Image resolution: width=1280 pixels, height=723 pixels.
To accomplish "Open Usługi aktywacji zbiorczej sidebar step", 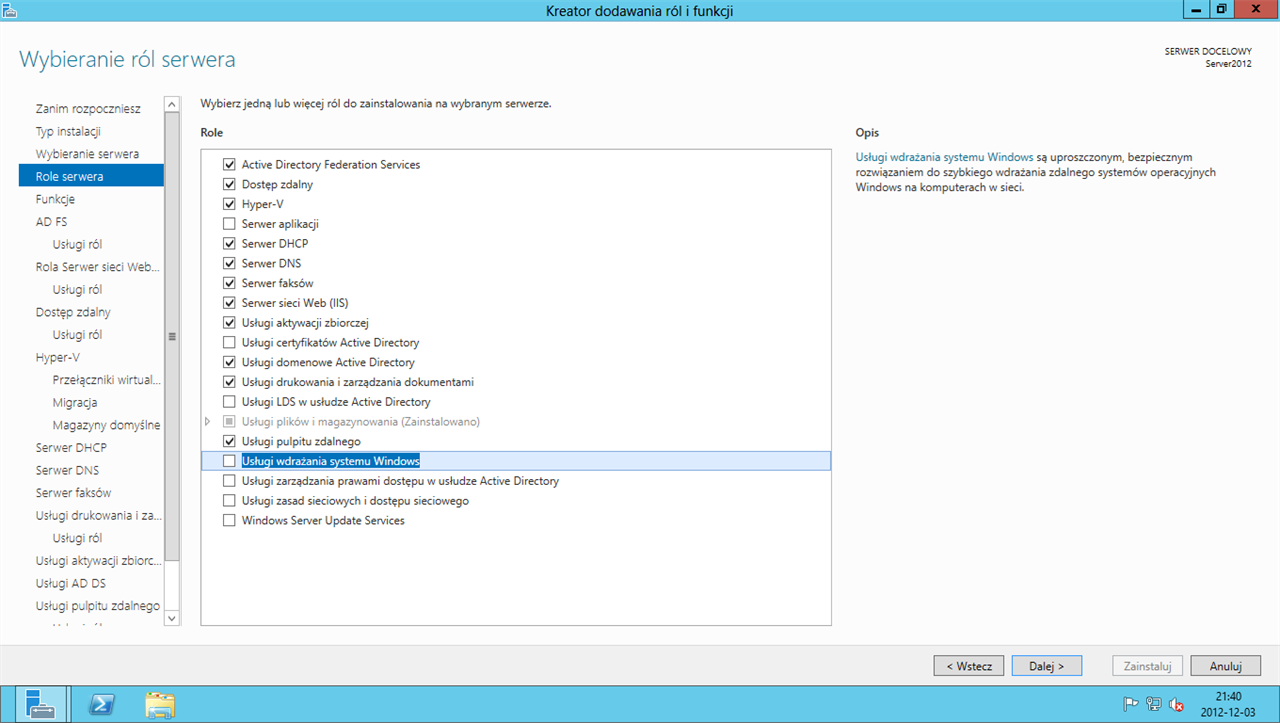I will point(97,561).
